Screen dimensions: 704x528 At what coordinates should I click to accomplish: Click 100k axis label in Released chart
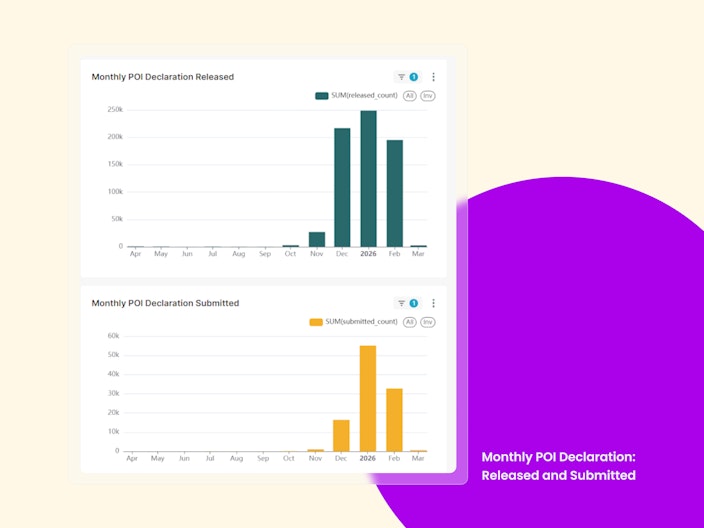[x=115, y=192]
